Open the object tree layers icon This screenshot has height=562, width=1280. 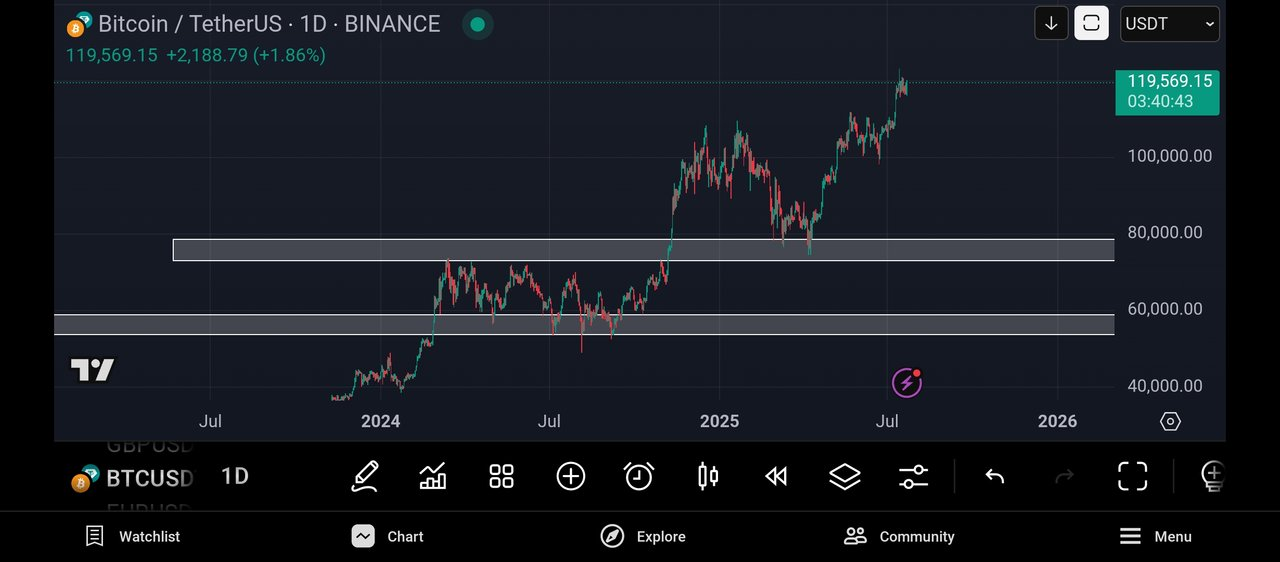click(x=845, y=476)
